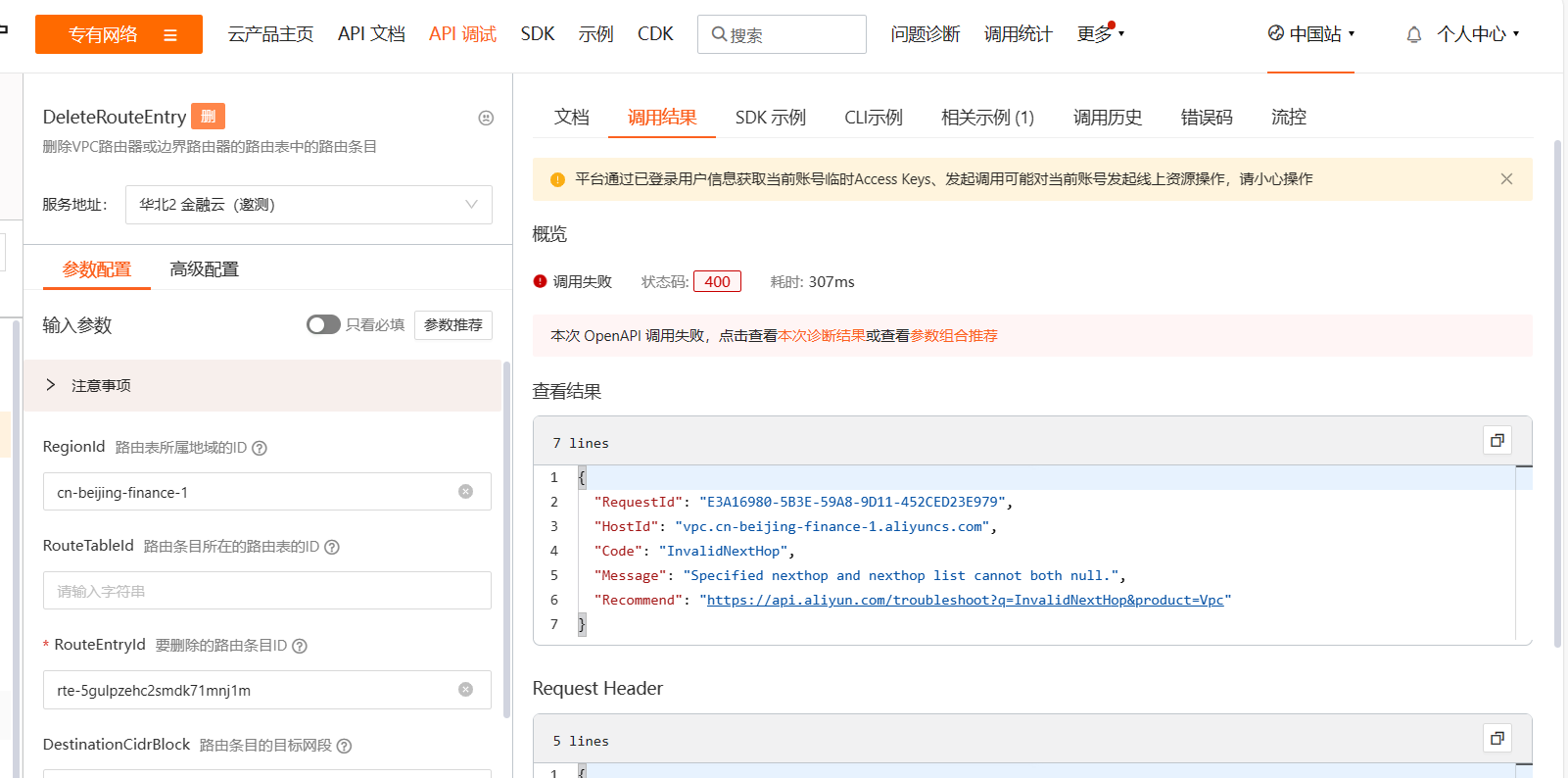Click the warning icon in the banner
This screenshot has height=778, width=1568.
[x=557, y=179]
